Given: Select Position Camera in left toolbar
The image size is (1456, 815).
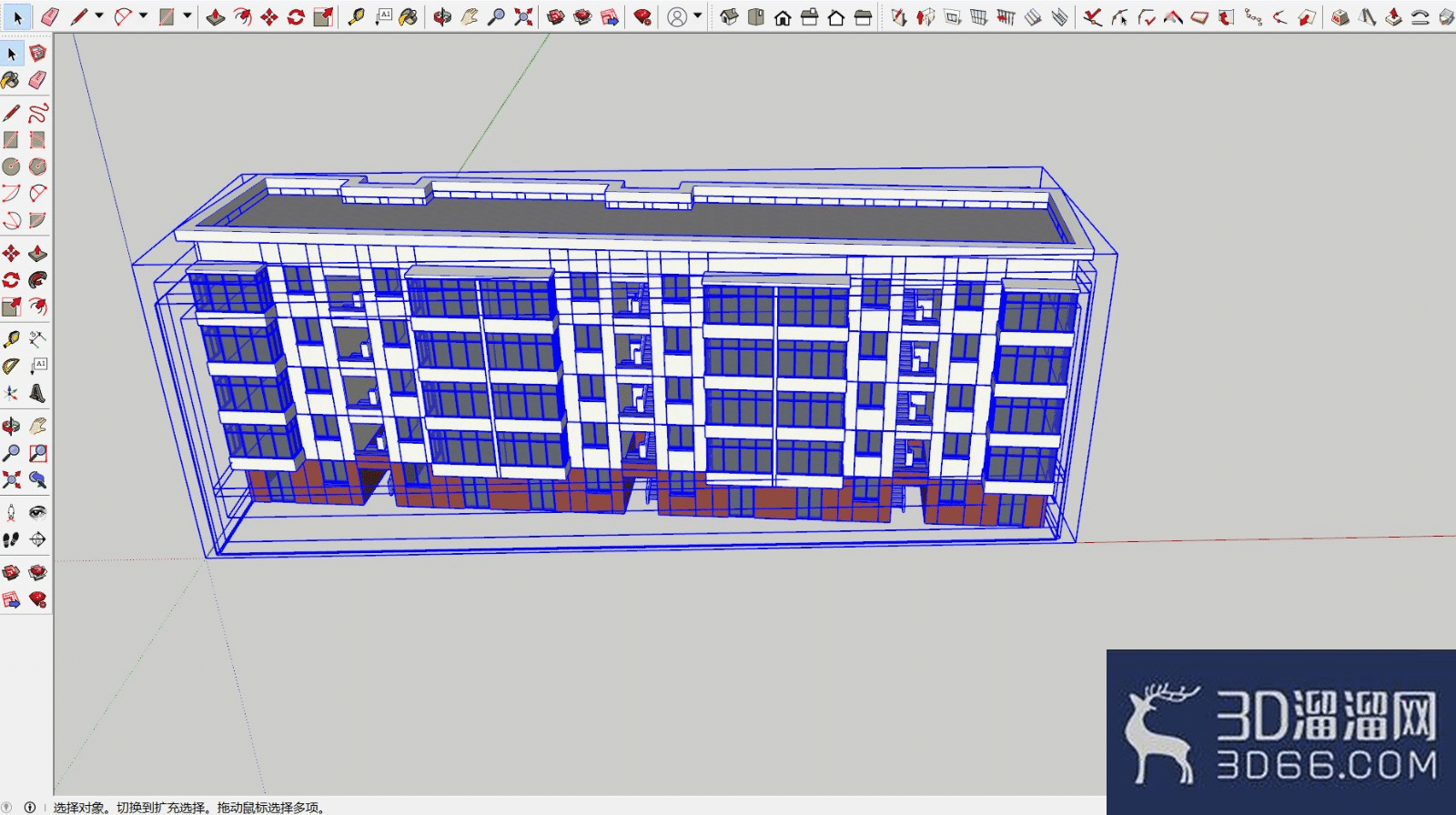Looking at the screenshot, I should (11, 512).
